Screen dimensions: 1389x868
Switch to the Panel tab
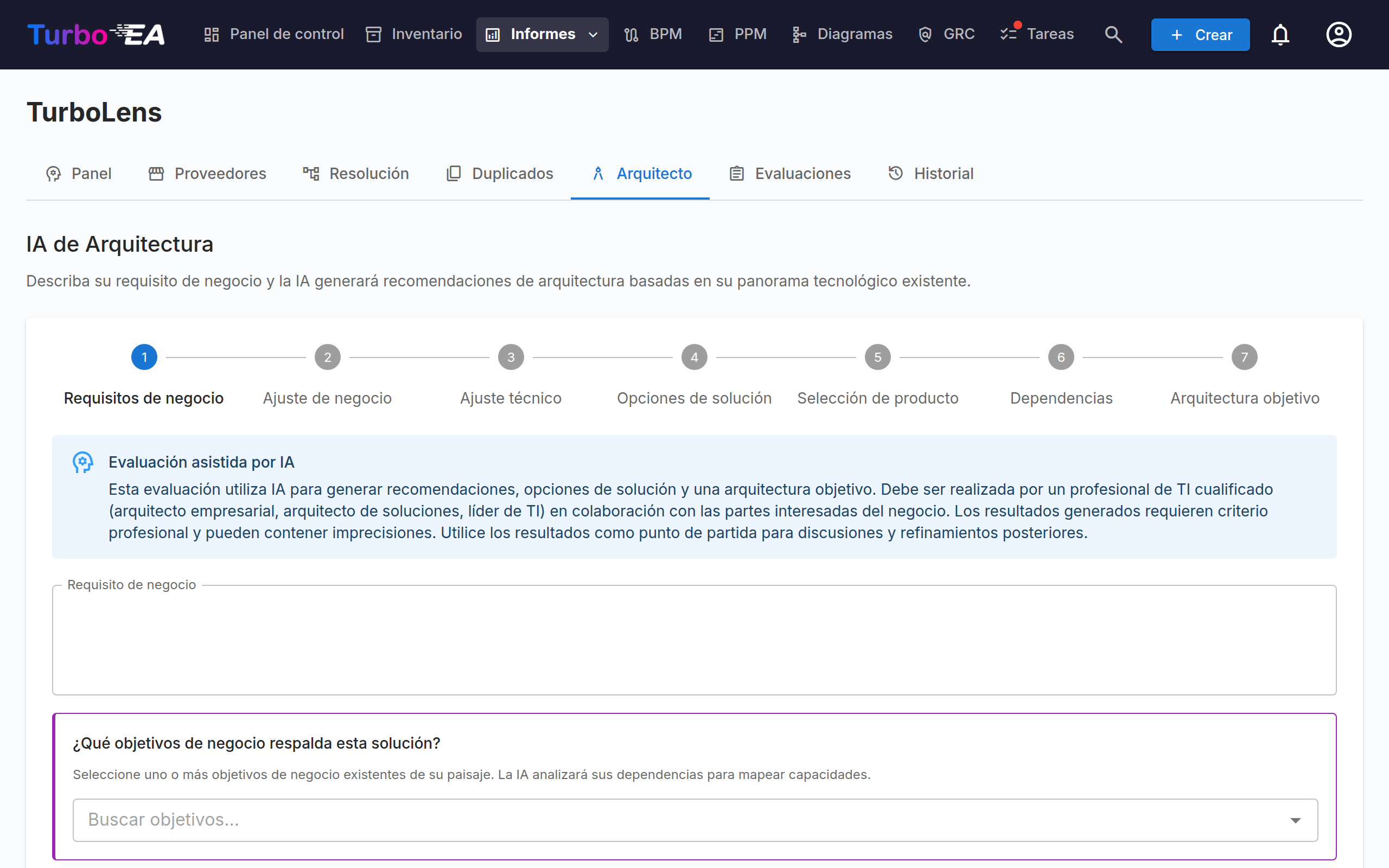[79, 174]
